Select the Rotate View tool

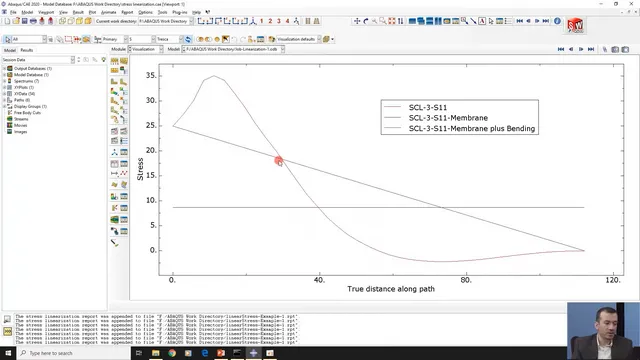pyautogui.click(x=366, y=21)
